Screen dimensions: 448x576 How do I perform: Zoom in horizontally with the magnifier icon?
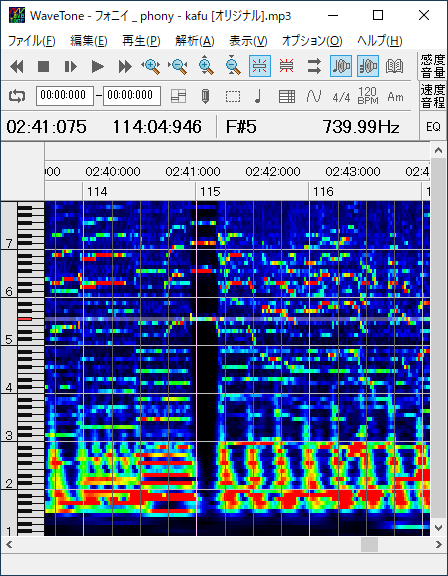coord(151,66)
